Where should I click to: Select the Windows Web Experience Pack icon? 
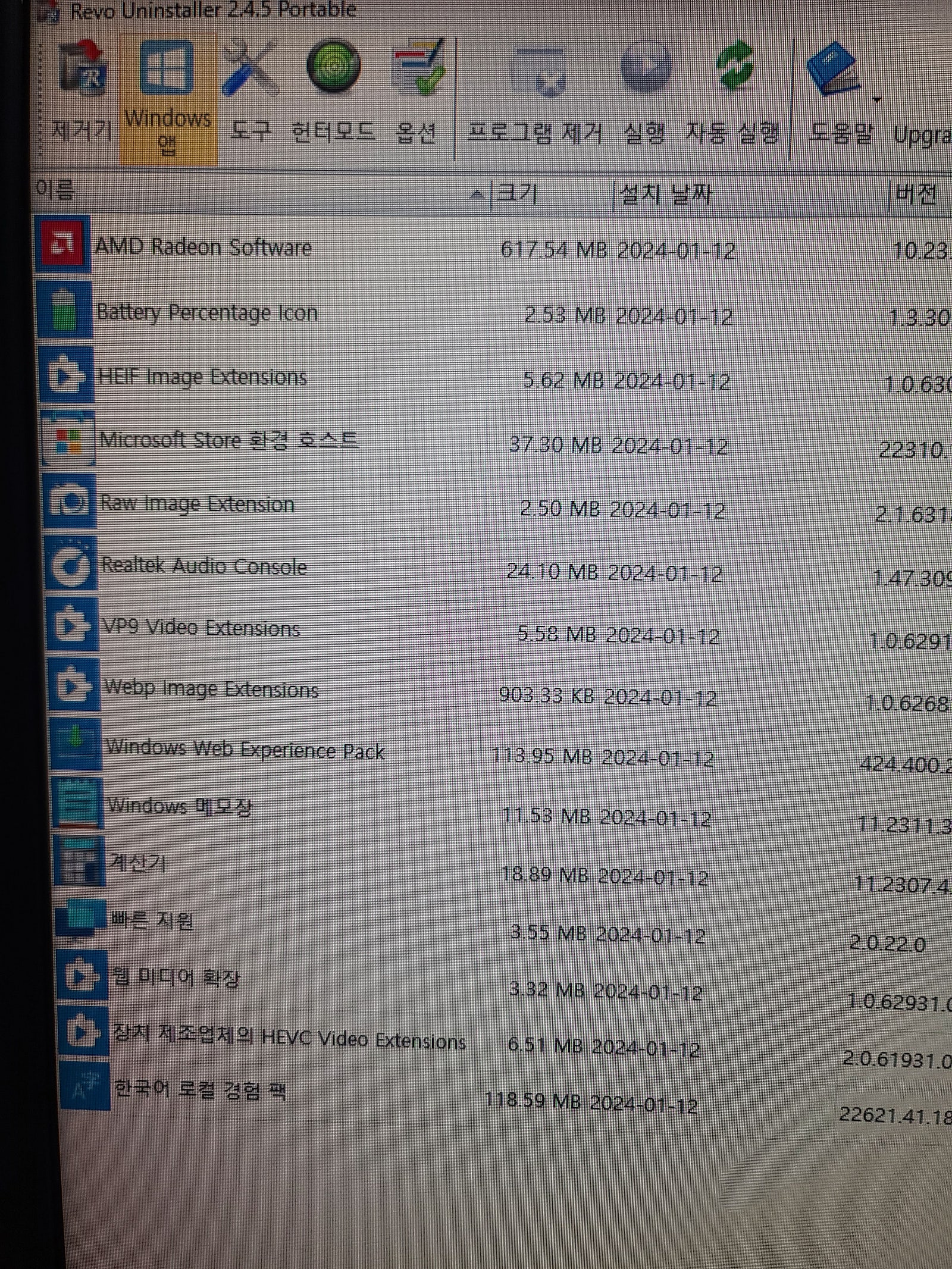pyautogui.click(x=77, y=744)
